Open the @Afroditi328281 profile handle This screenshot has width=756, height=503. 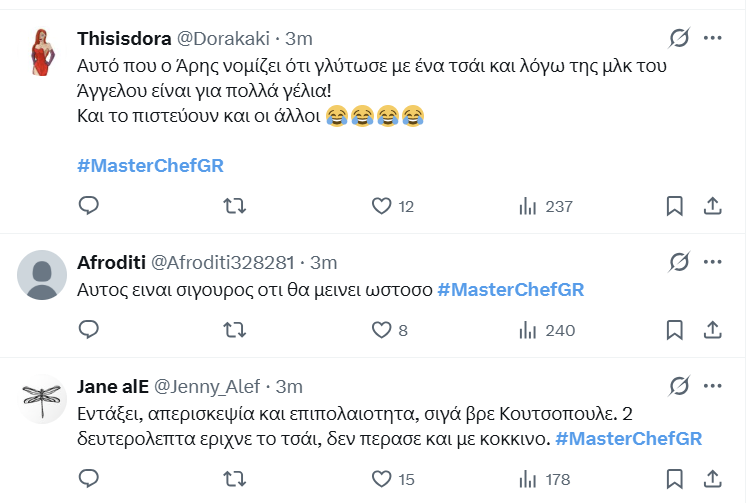(x=221, y=263)
